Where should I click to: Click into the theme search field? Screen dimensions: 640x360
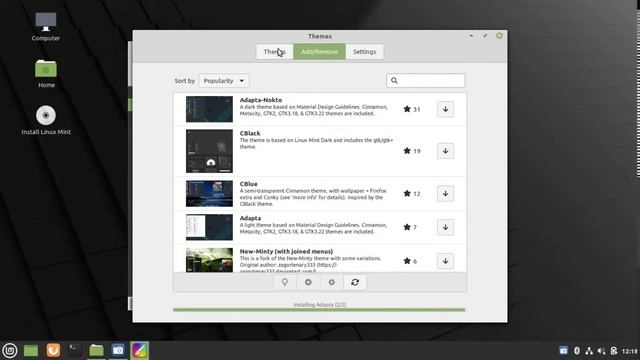pyautogui.click(x=425, y=80)
